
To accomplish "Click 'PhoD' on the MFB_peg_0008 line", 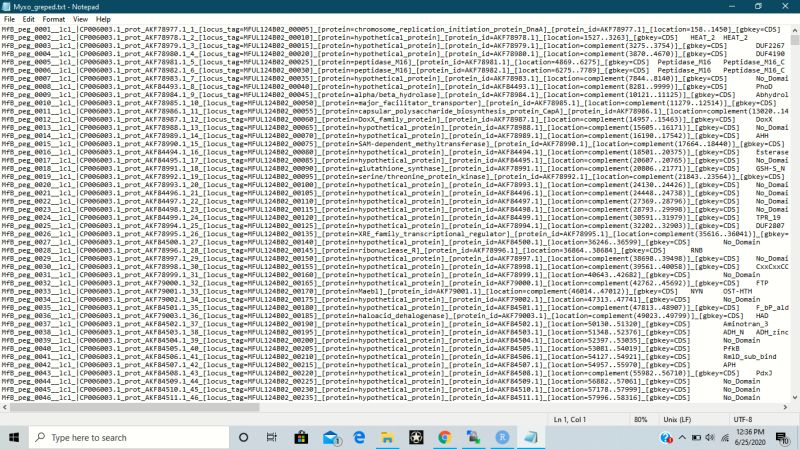I will click(764, 86).
